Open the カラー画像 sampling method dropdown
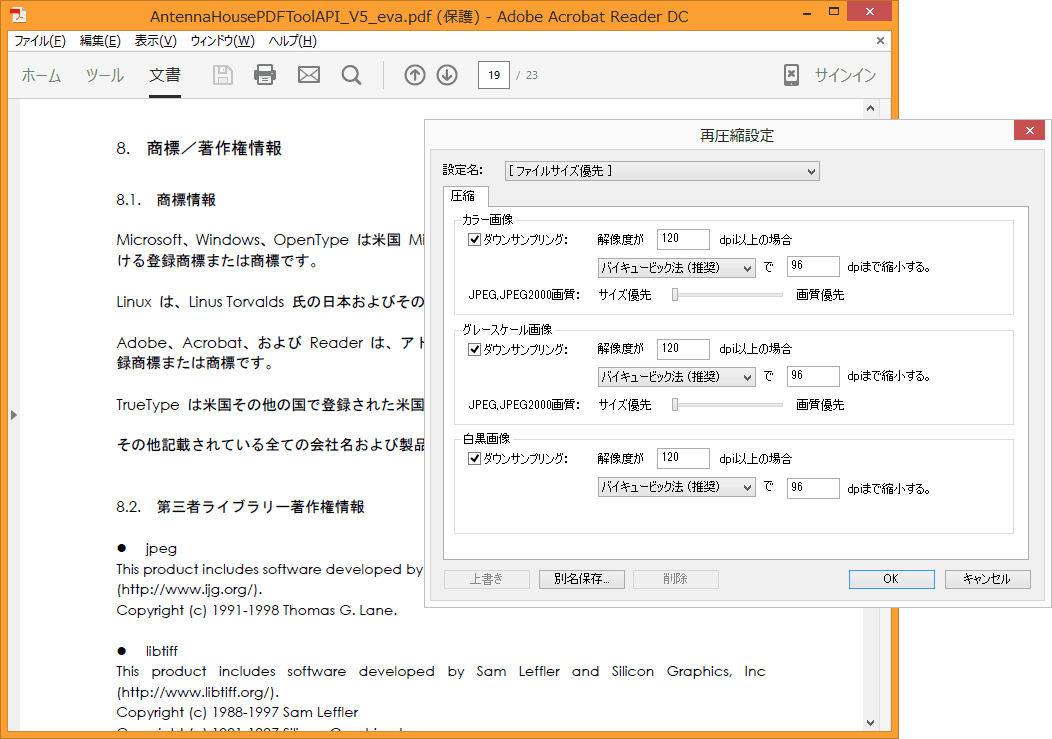Screen dimensions: 1052x739 tap(676, 268)
